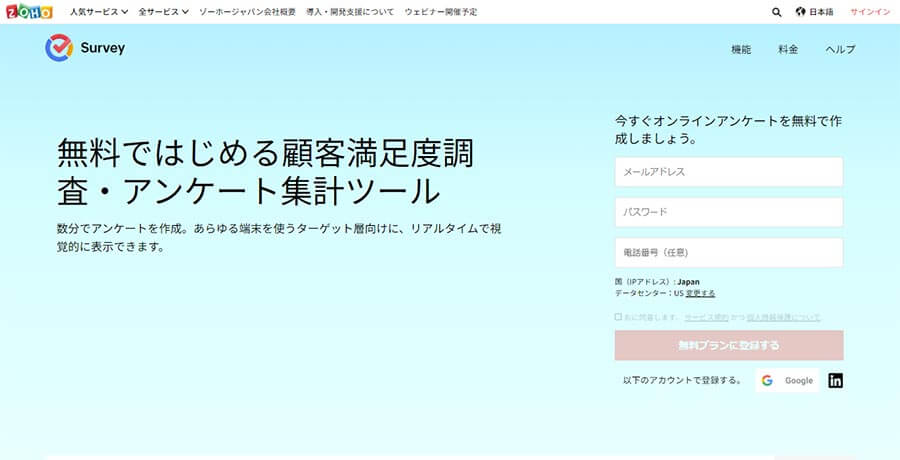Click the globe language icon
Viewport: 900px width, 460px height.
pyautogui.click(x=801, y=13)
